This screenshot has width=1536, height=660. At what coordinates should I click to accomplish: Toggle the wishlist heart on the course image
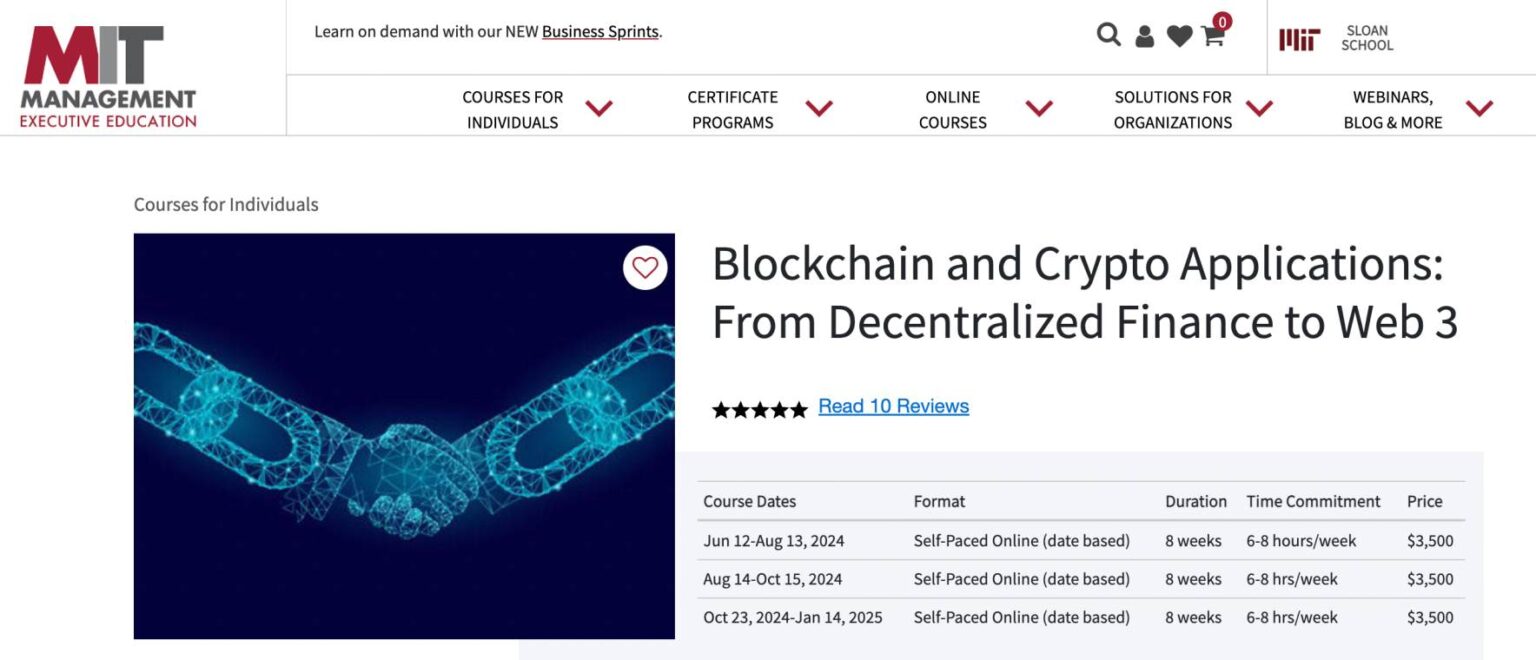(645, 268)
